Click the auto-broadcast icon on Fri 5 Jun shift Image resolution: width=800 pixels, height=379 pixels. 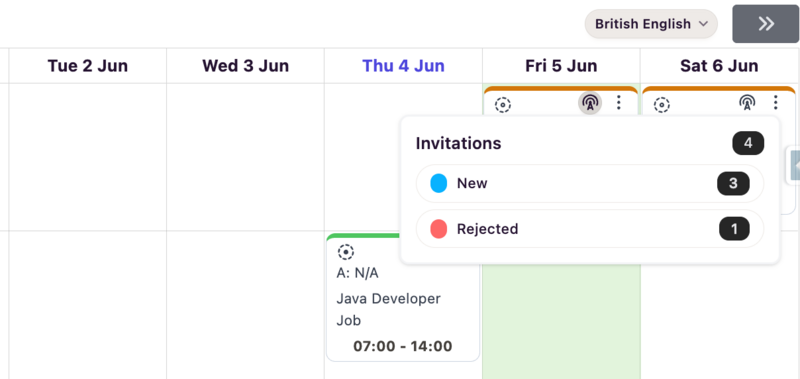click(x=590, y=103)
